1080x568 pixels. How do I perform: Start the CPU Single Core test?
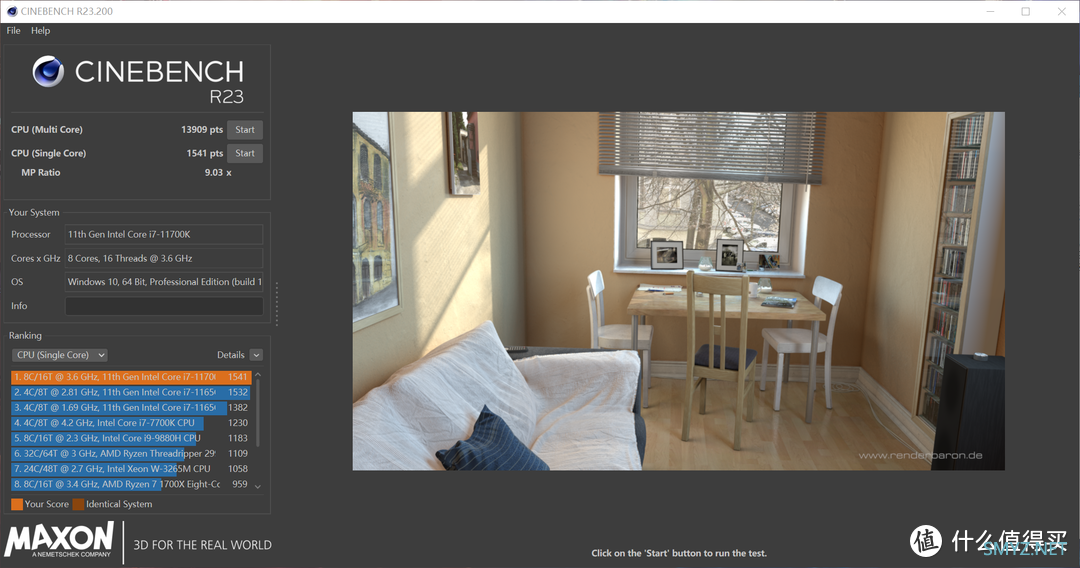245,153
